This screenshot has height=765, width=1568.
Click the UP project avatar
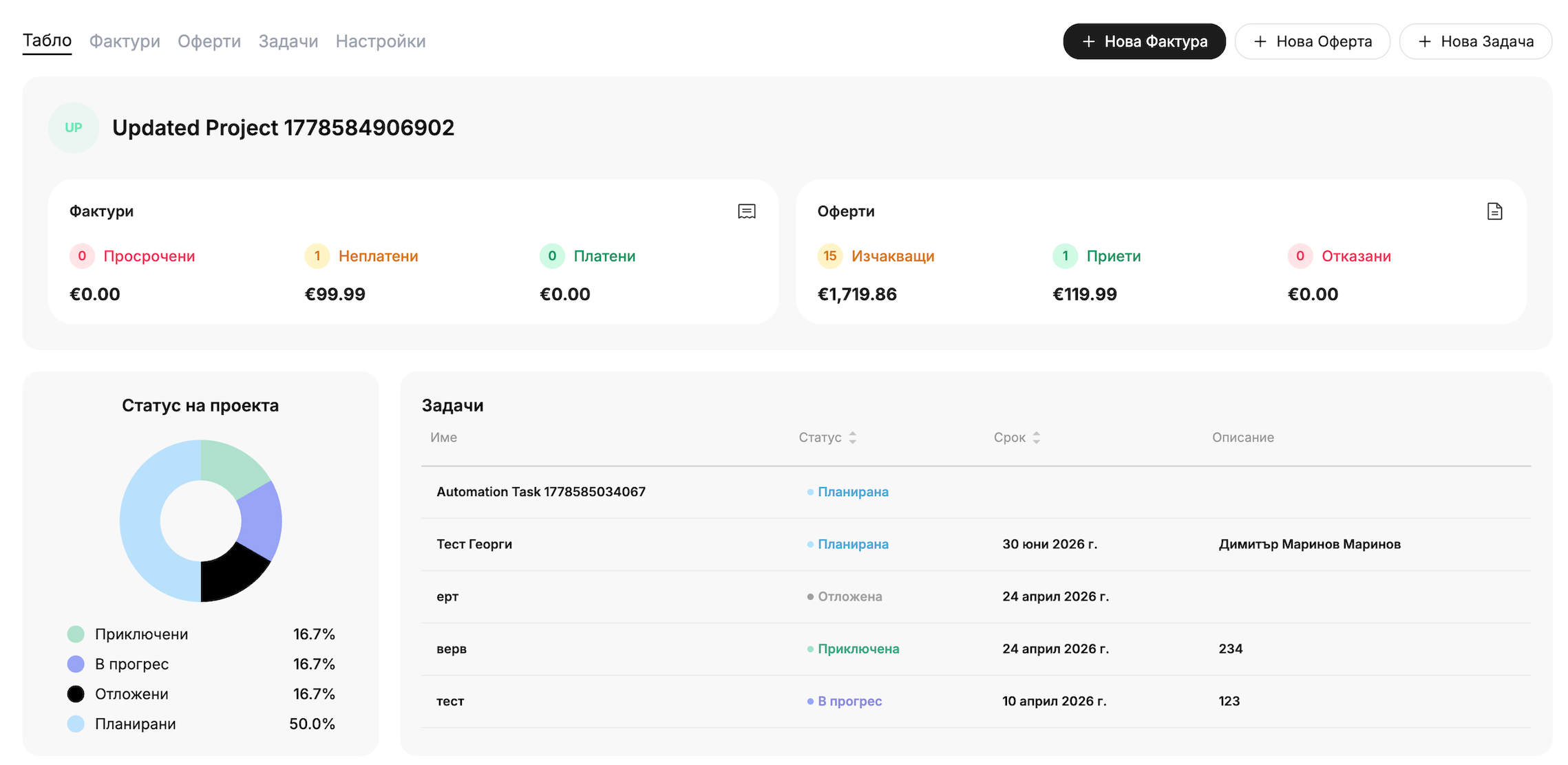74,127
